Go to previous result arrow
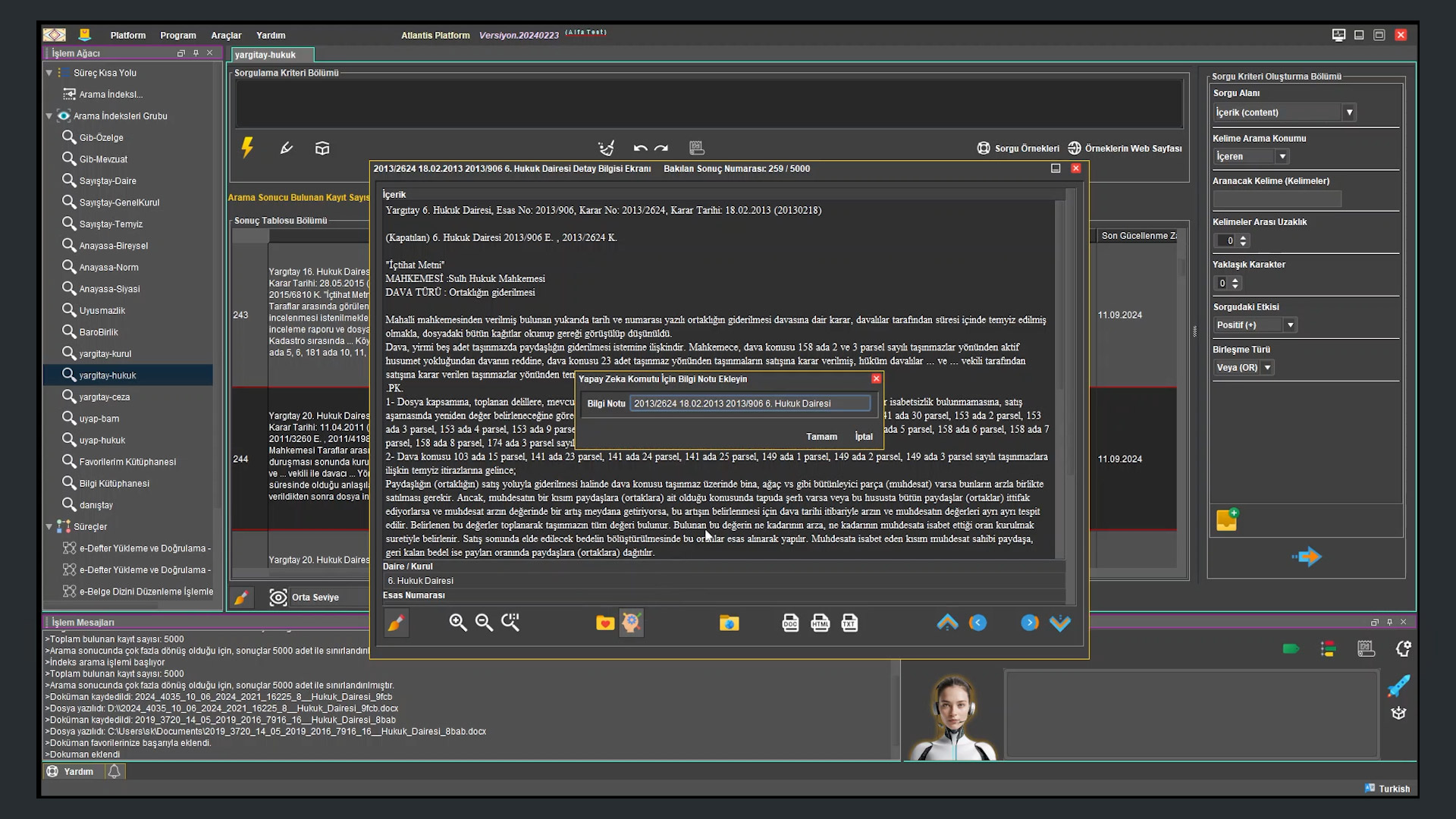The height and width of the screenshot is (819, 1456). (977, 623)
